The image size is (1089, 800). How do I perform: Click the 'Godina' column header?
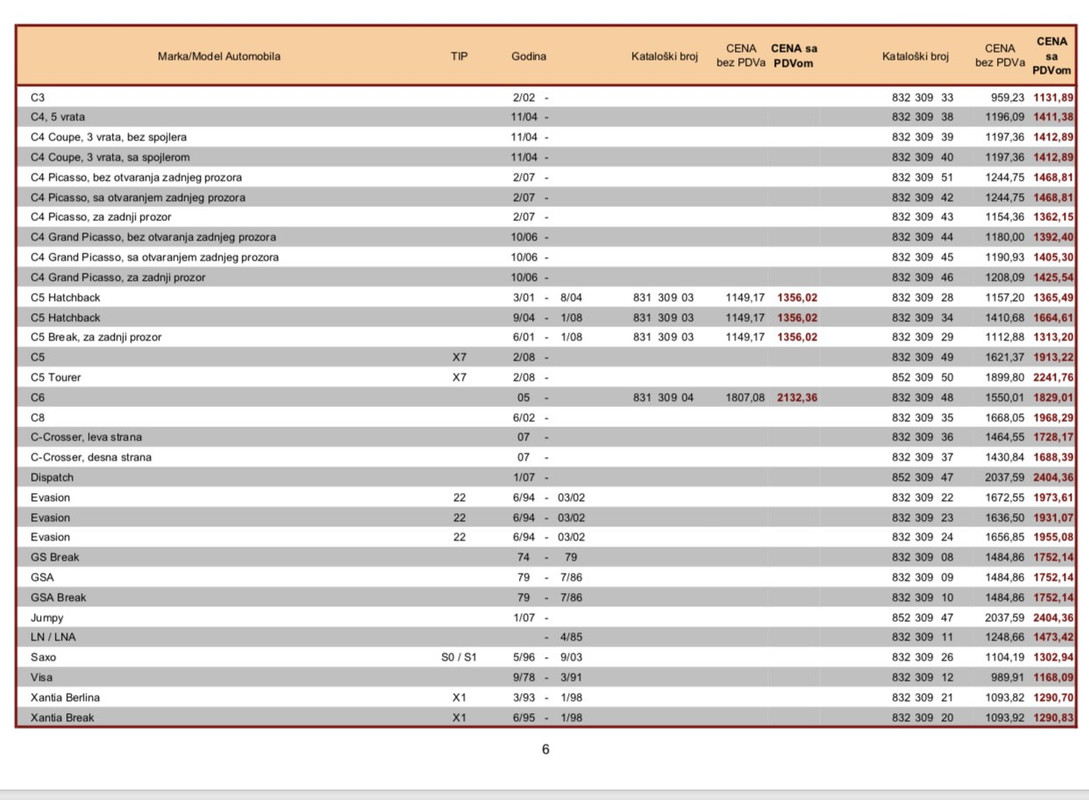coord(529,56)
